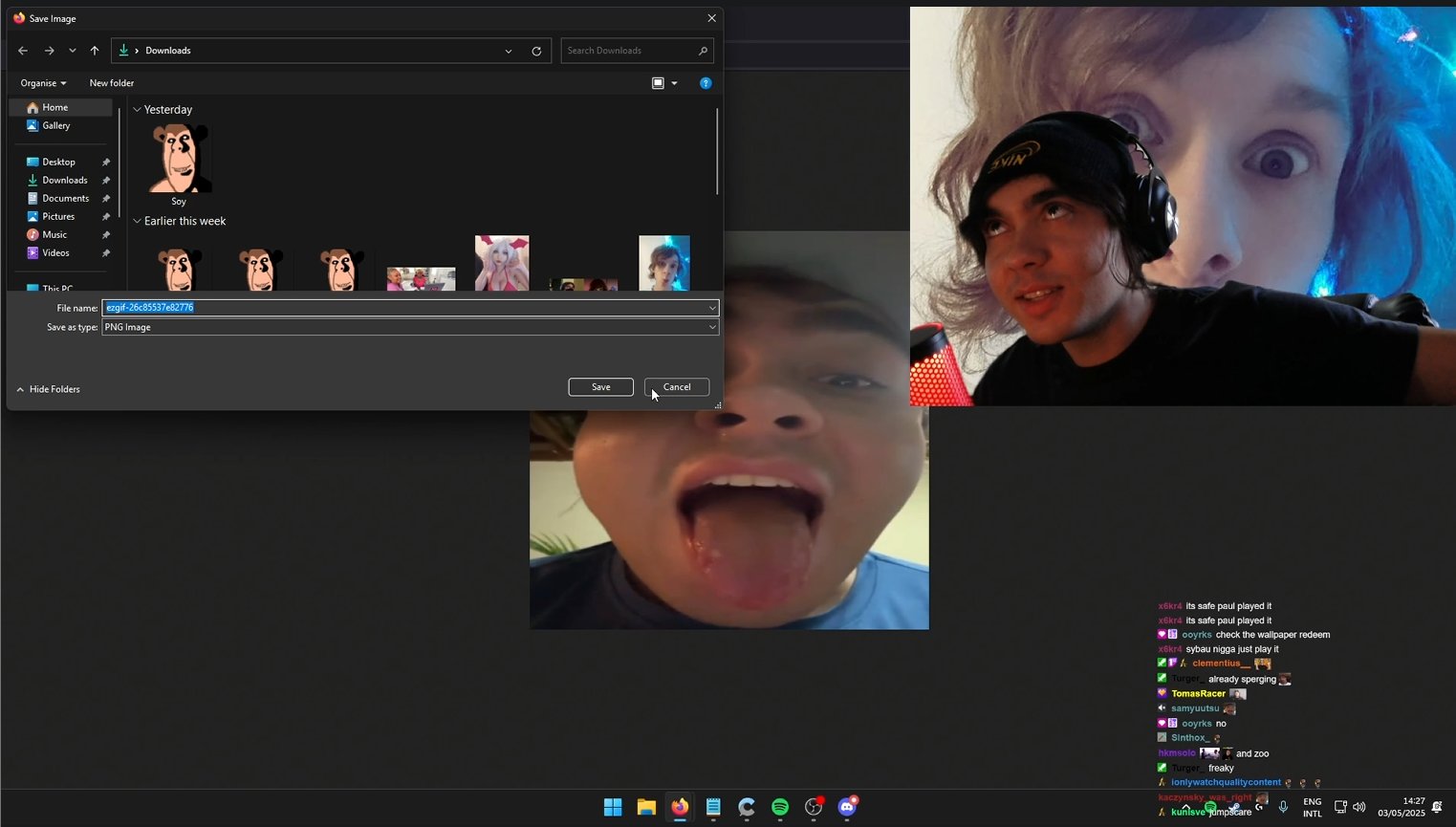
Task: Open network status tray icon
Action: coord(1340,807)
